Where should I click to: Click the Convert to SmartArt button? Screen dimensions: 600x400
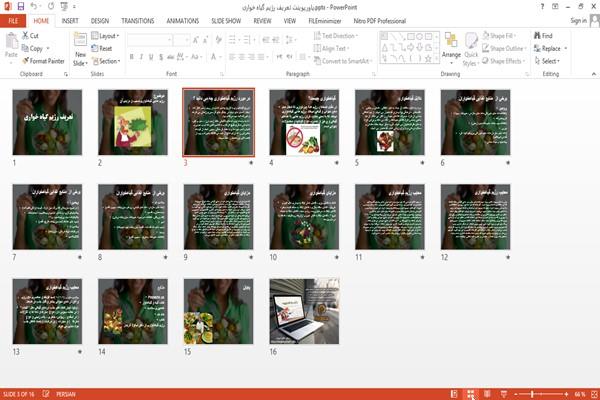[x=342, y=61]
